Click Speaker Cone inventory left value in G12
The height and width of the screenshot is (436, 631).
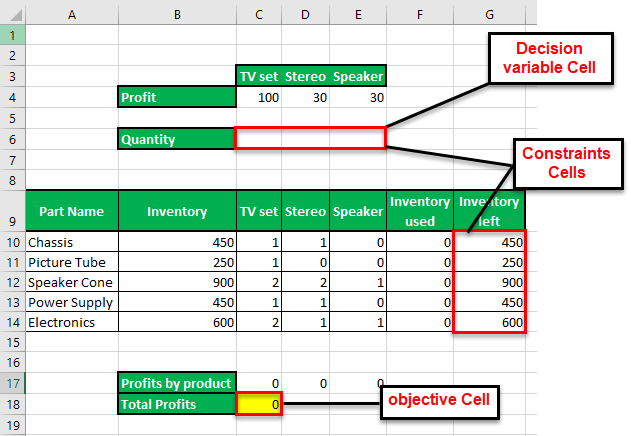[489, 282]
